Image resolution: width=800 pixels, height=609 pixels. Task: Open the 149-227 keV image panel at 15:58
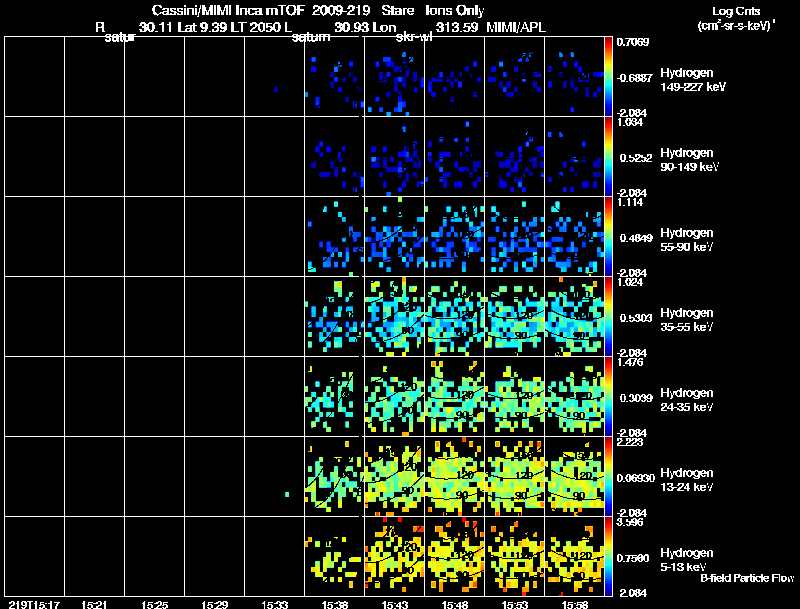pyautogui.click(x=574, y=76)
